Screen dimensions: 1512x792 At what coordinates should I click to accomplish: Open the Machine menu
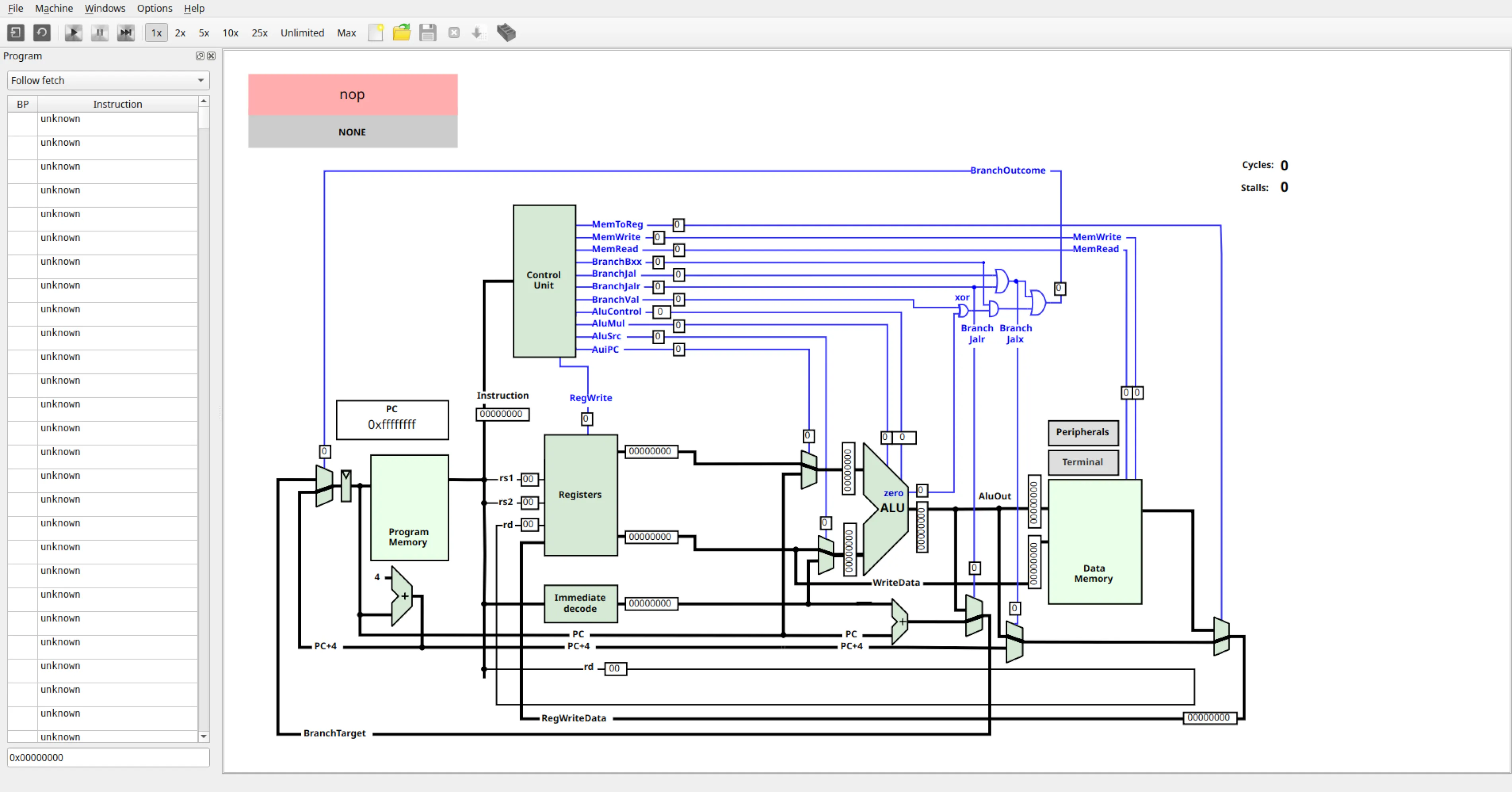pyautogui.click(x=54, y=8)
